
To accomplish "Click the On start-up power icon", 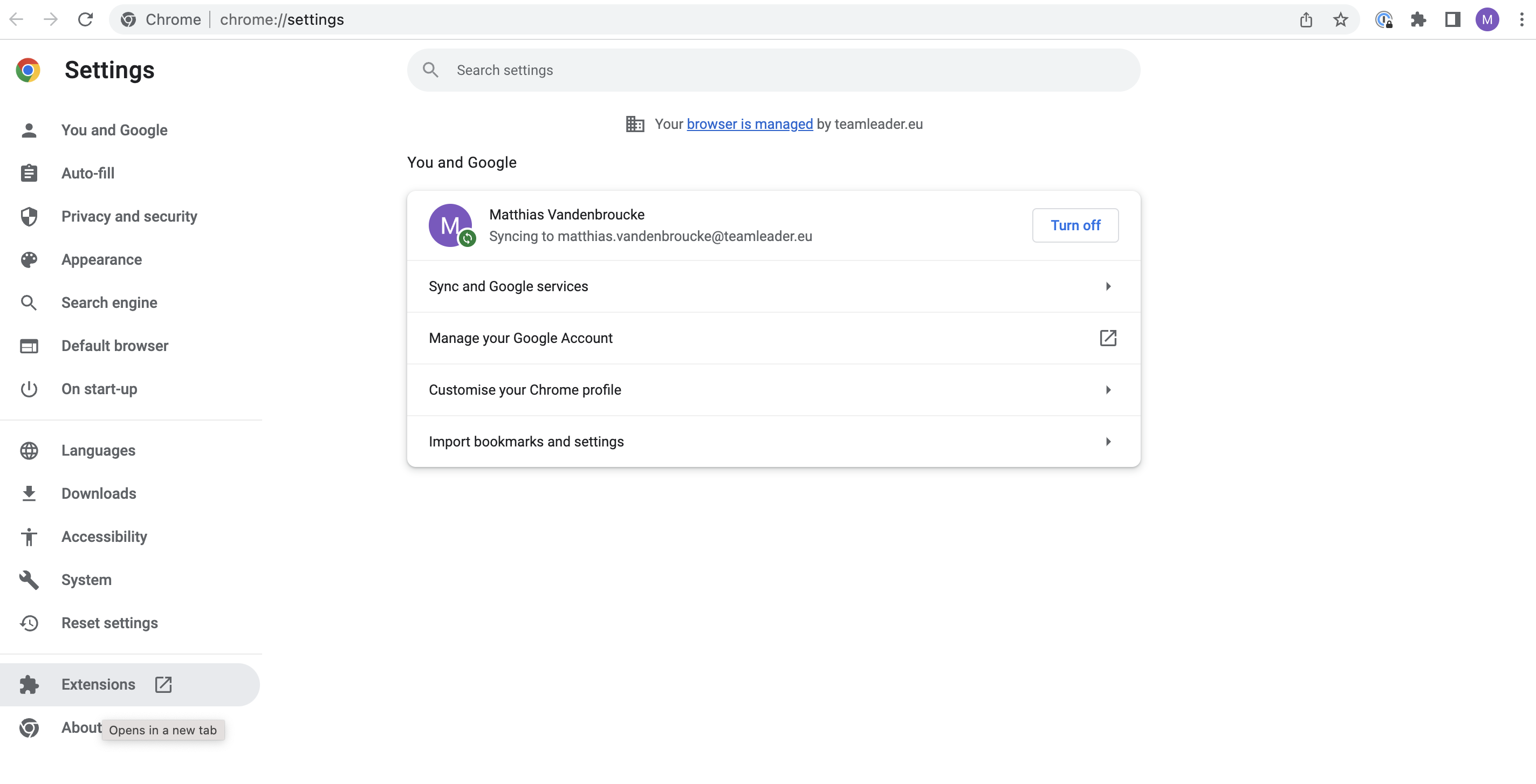I will pyautogui.click(x=29, y=389).
